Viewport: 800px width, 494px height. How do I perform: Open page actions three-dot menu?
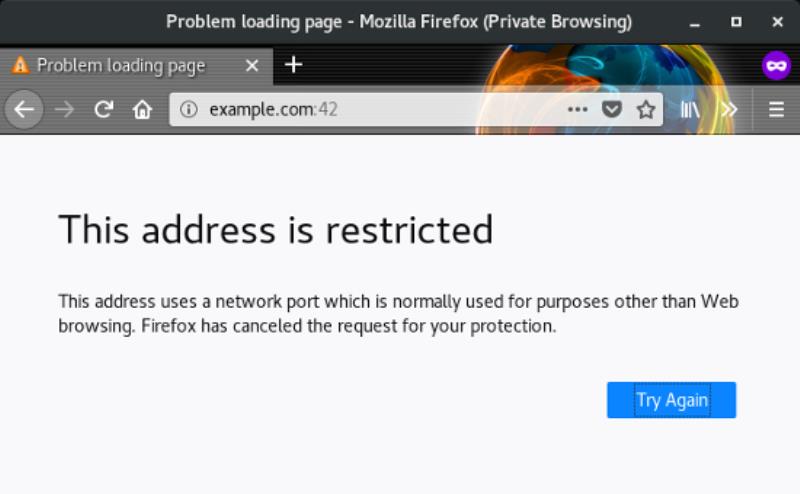578,109
